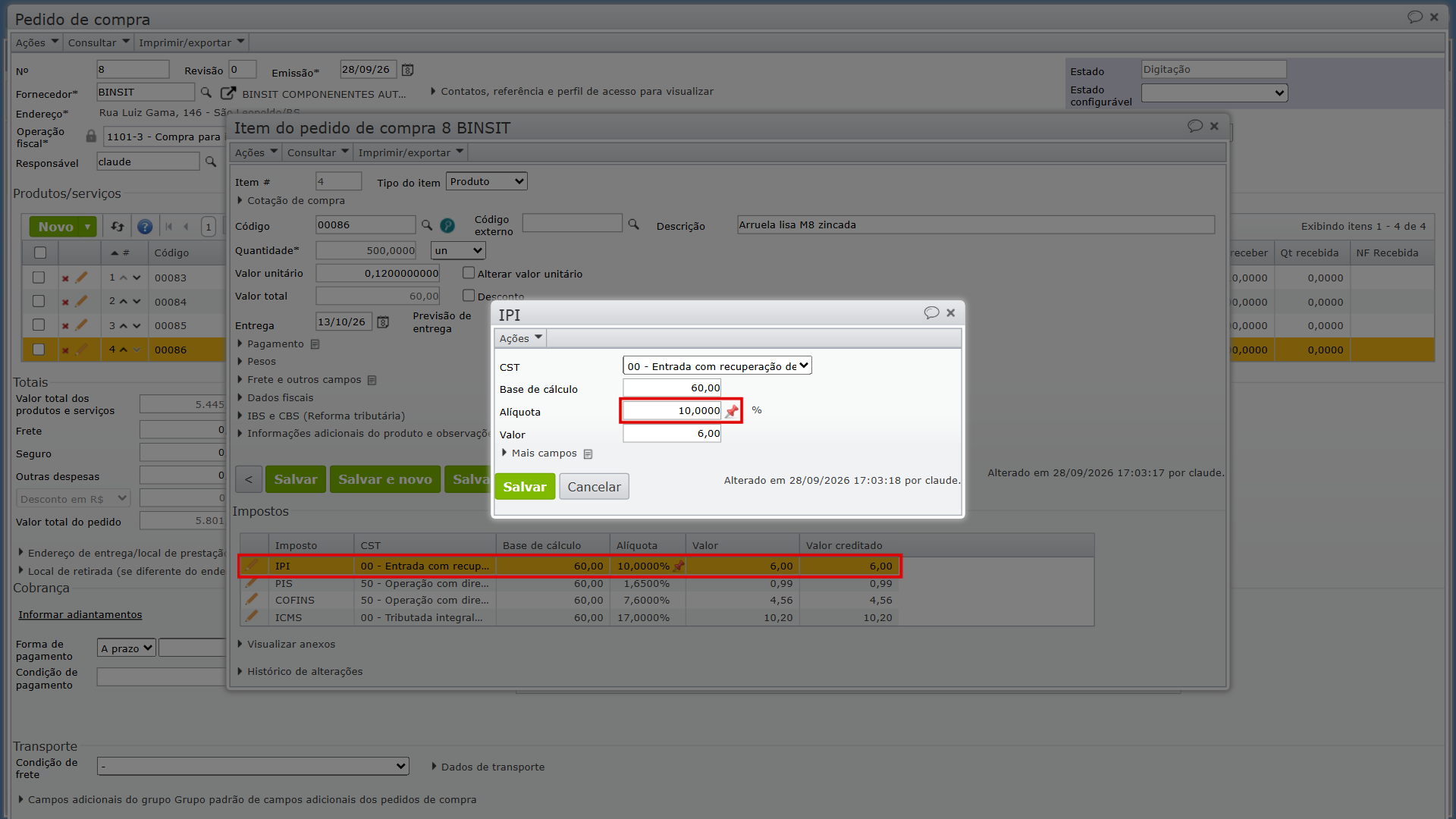The image size is (1456, 819).
Task: Open comment bubble in IPI dialog
Action: click(931, 312)
